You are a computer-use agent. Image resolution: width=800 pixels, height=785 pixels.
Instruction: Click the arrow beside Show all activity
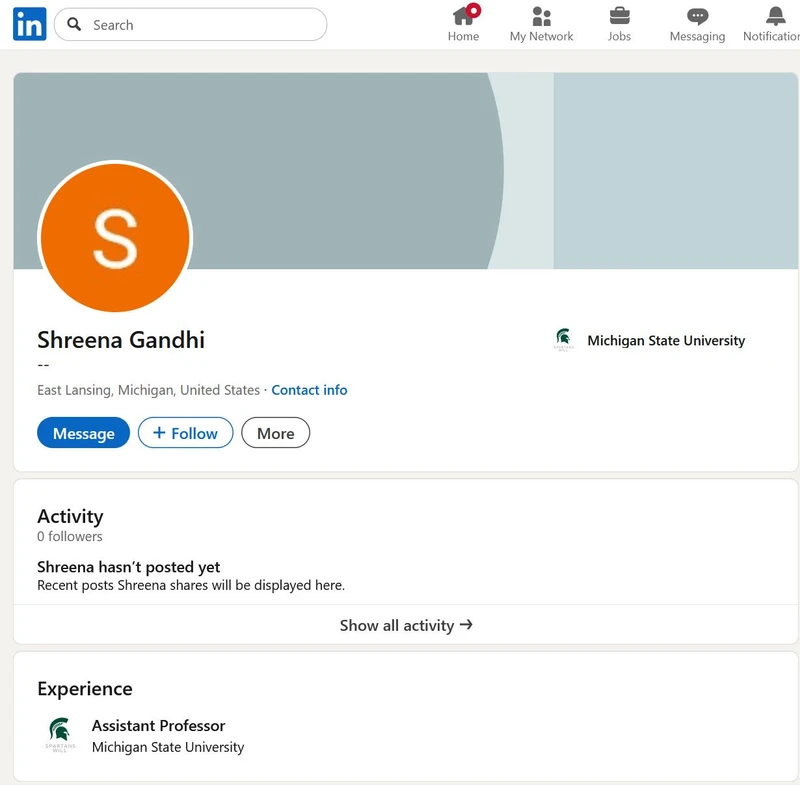click(466, 625)
